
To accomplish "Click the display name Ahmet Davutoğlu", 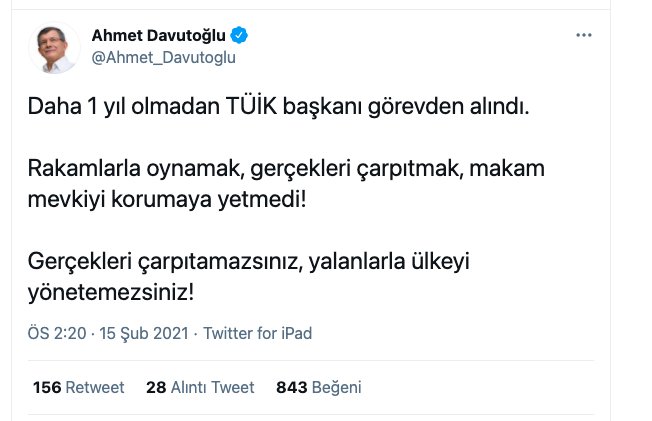I will coord(160,36).
